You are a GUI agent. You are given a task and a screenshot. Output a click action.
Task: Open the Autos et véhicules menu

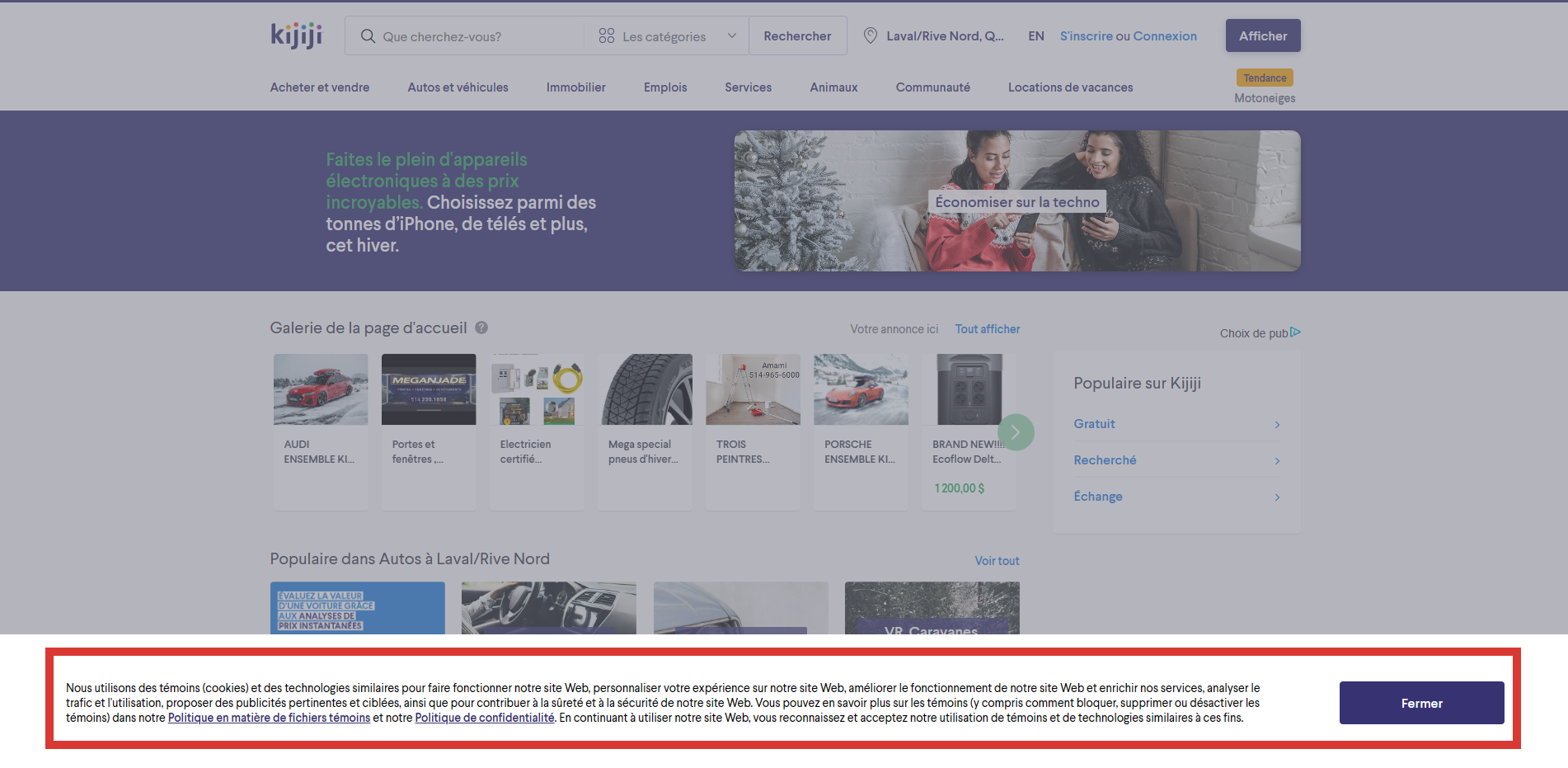[458, 87]
